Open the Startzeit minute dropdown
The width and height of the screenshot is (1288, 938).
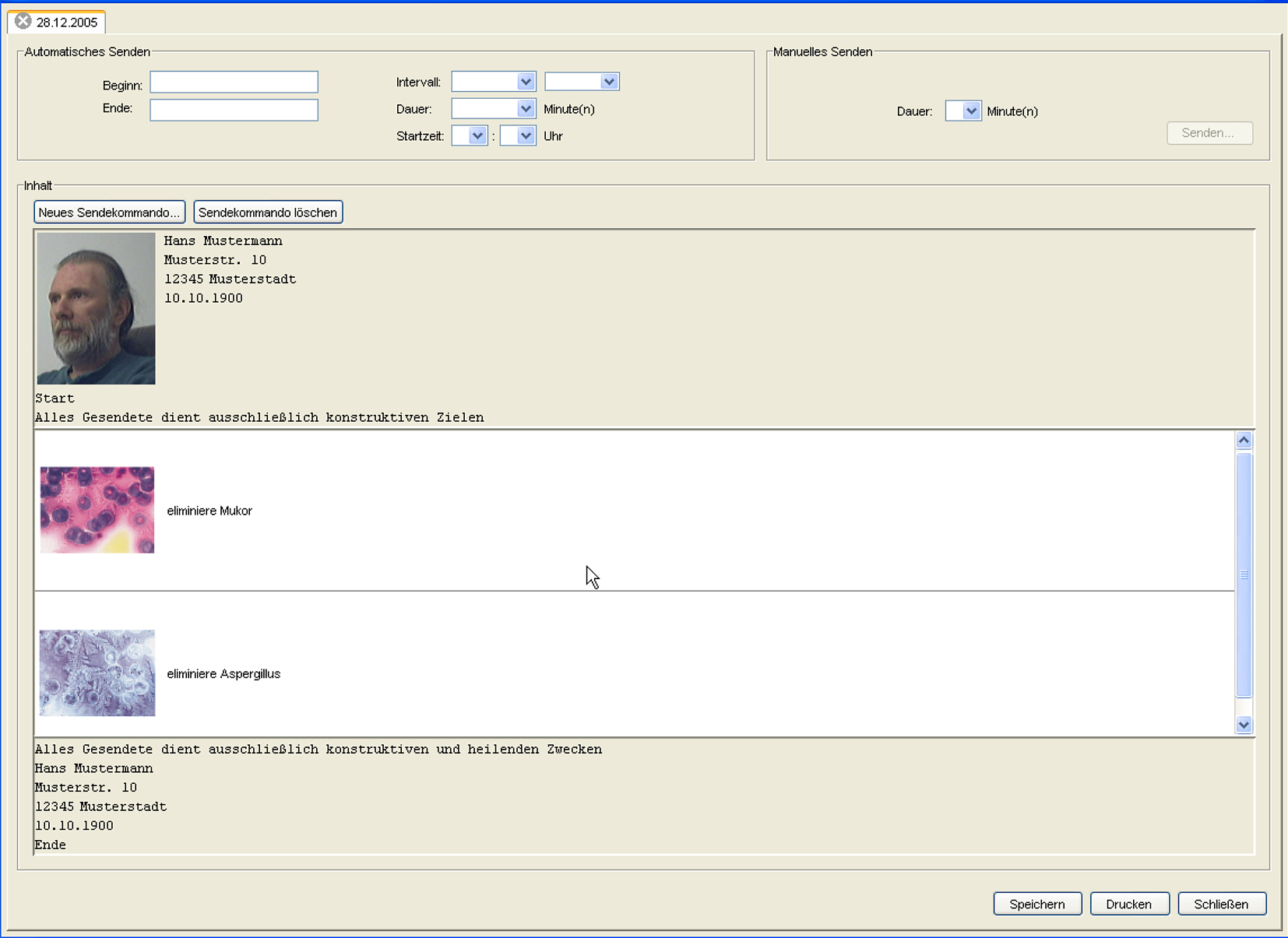pyautogui.click(x=518, y=136)
